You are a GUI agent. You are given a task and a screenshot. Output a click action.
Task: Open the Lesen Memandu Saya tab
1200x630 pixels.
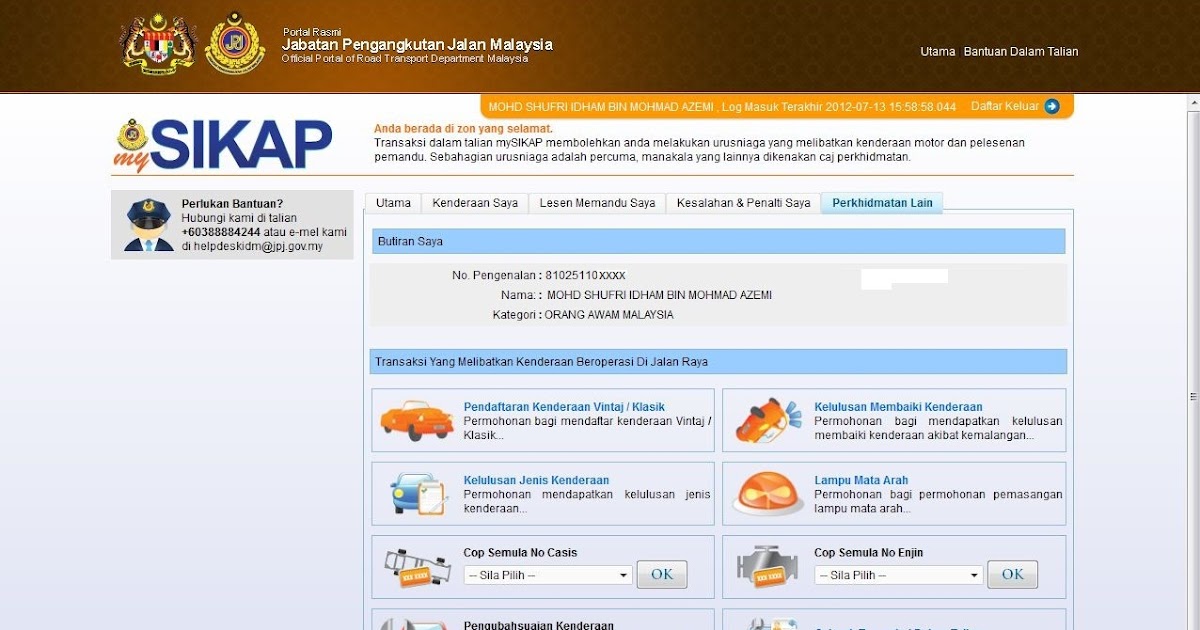pyautogui.click(x=597, y=203)
